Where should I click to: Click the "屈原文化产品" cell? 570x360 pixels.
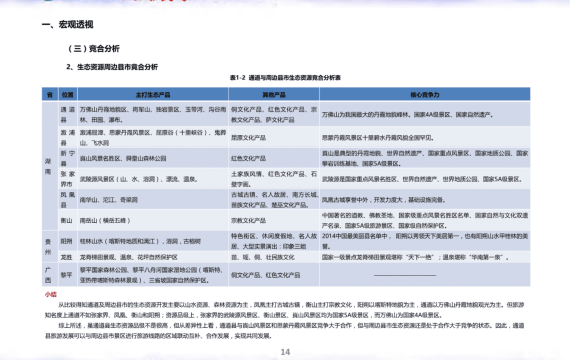click(x=274, y=137)
